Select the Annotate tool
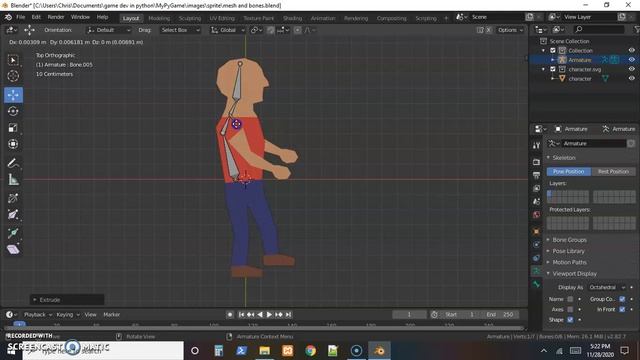Image resolution: width=640 pixels, height=360 pixels. pos(13,163)
